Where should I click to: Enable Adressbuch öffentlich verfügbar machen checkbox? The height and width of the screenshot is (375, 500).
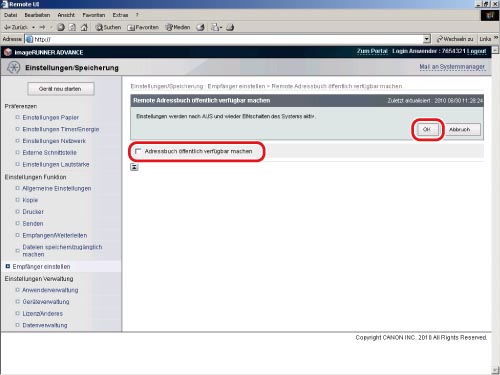click(x=138, y=151)
